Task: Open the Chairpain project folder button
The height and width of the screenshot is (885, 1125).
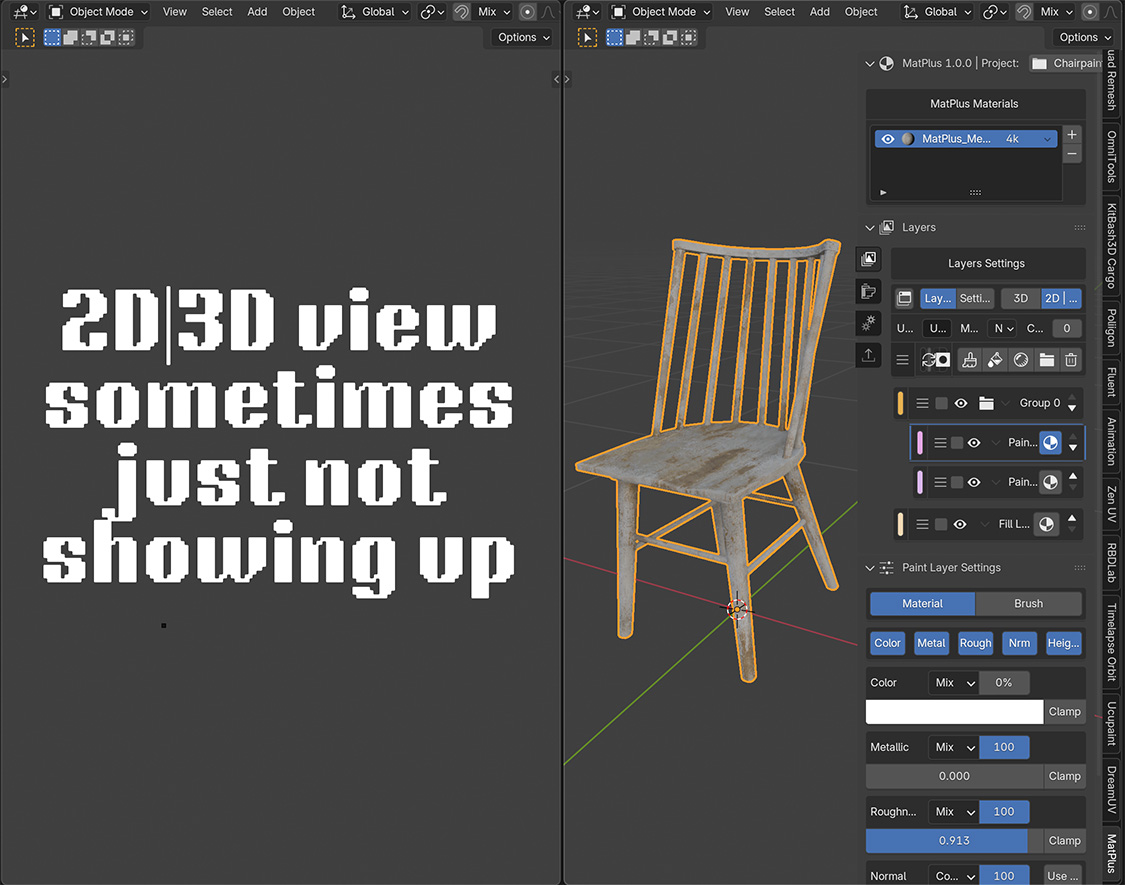Action: click(x=1065, y=63)
